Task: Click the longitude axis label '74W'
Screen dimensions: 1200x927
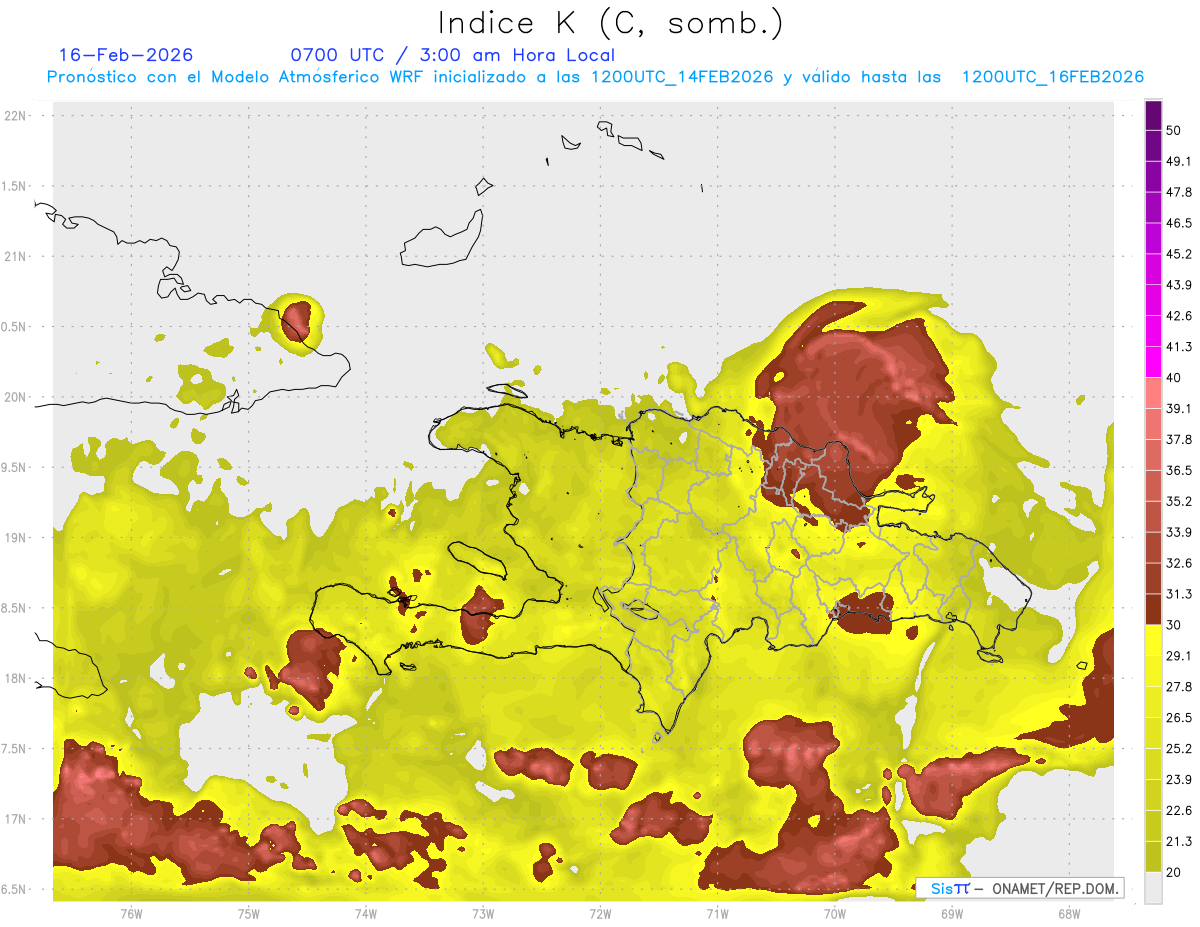Action: (x=365, y=913)
